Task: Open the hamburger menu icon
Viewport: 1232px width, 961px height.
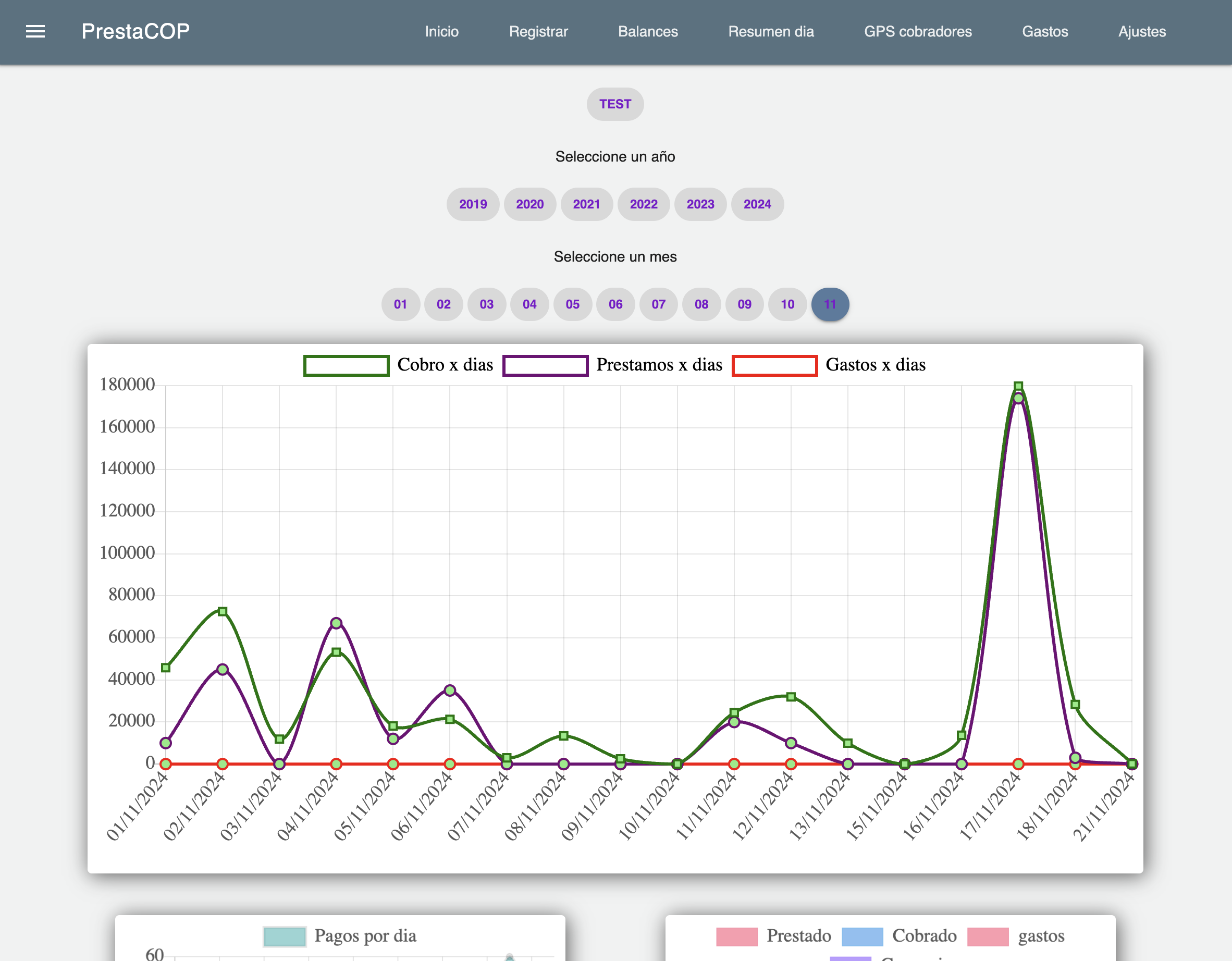Action: (x=35, y=32)
